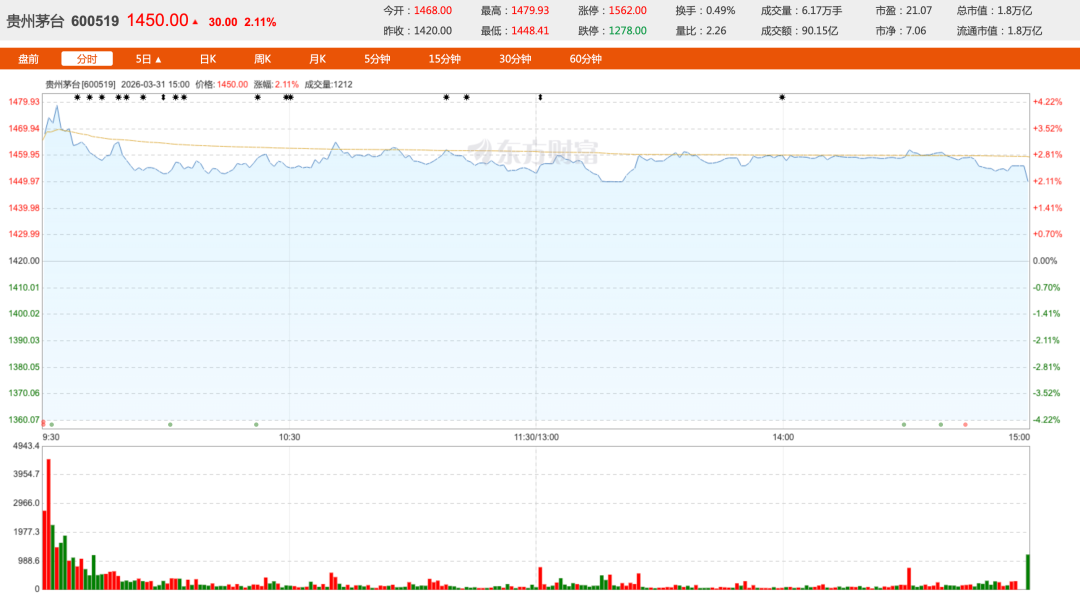This screenshot has width=1080, height=597.
Task: Select the 30分钟 tab
Action: 515,59
